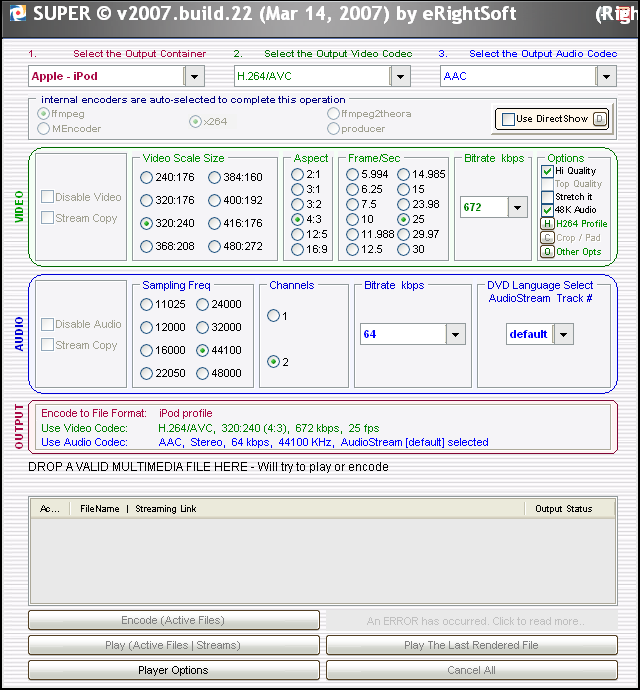Image resolution: width=640 pixels, height=690 pixels.
Task: Tick the video Stream Copy checkbox
Action: (47, 218)
